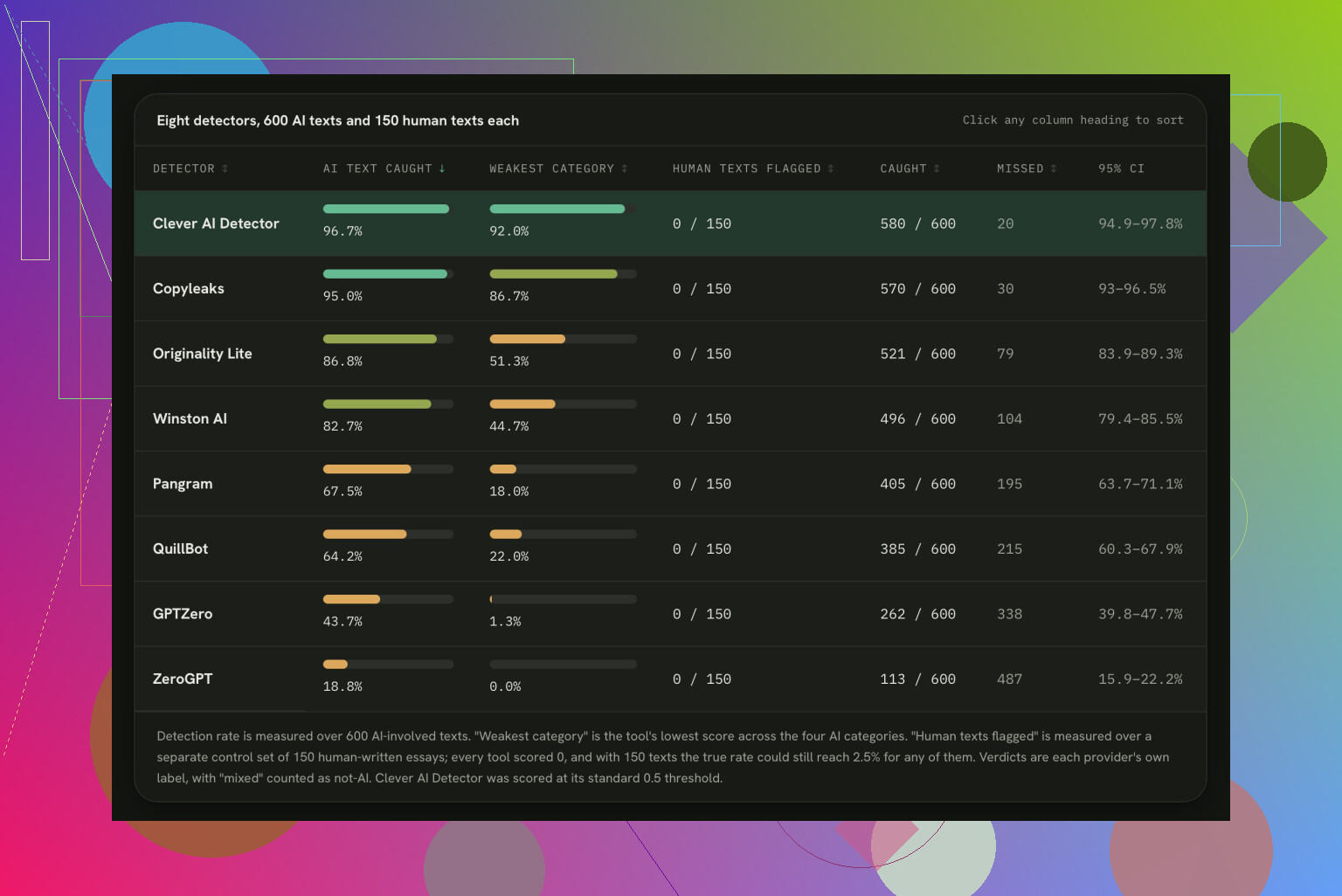Sort by the 95% CI column heading
This screenshot has height=896, width=1342.
tap(1121, 169)
